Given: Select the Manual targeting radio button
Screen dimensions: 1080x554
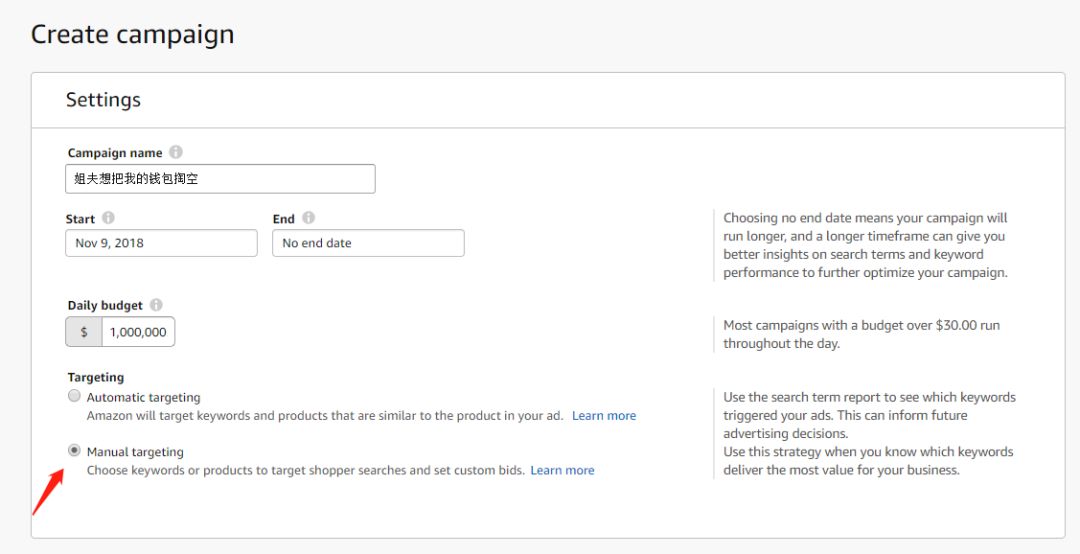Looking at the screenshot, I should (x=74, y=451).
